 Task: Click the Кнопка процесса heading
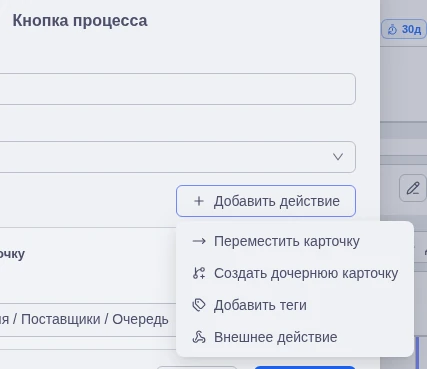80,21
